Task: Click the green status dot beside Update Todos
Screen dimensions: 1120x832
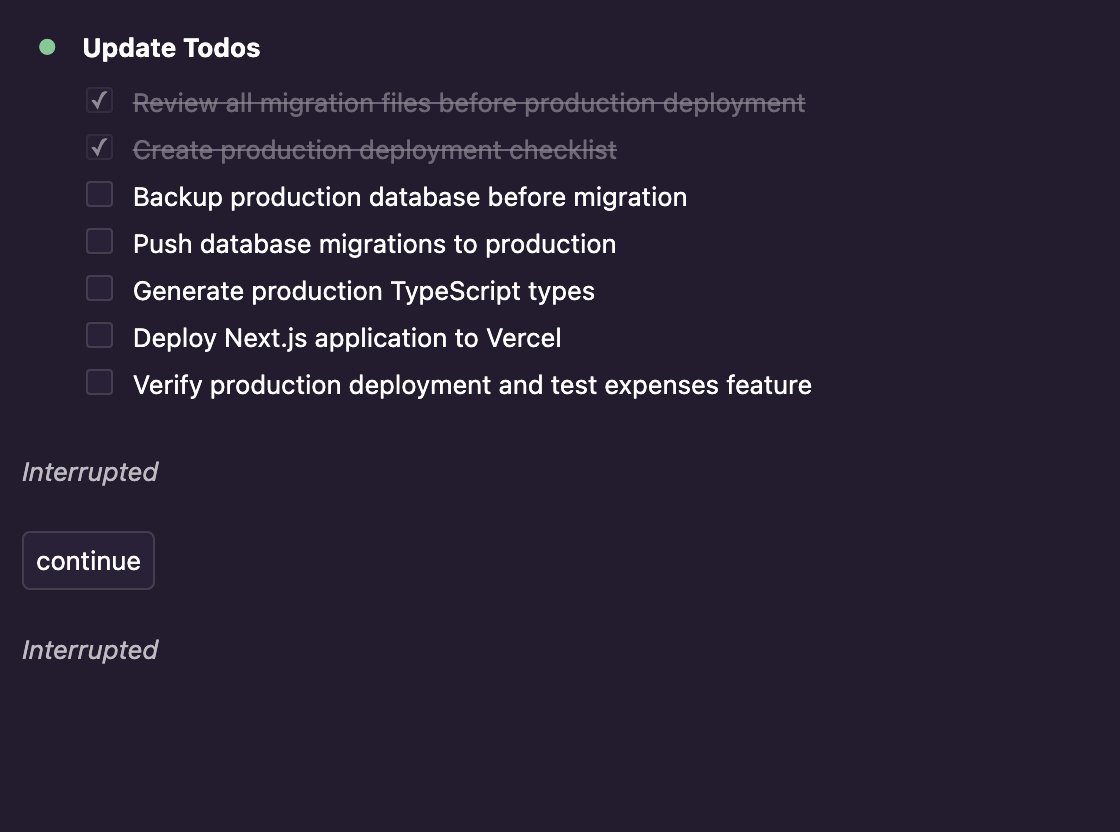Action: click(x=47, y=47)
